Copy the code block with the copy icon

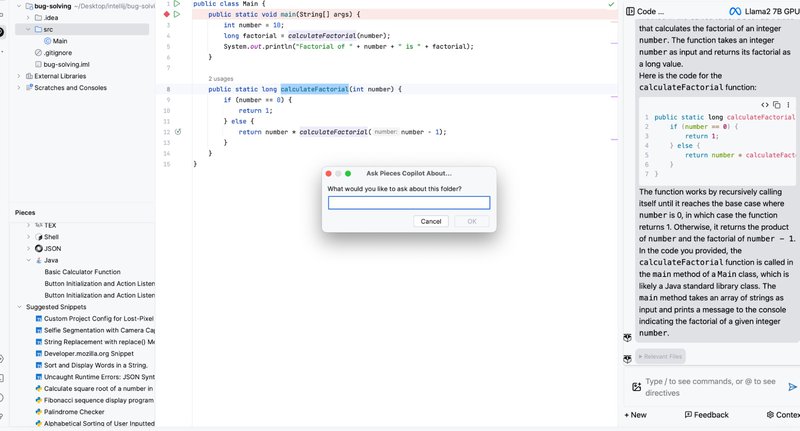pos(777,105)
